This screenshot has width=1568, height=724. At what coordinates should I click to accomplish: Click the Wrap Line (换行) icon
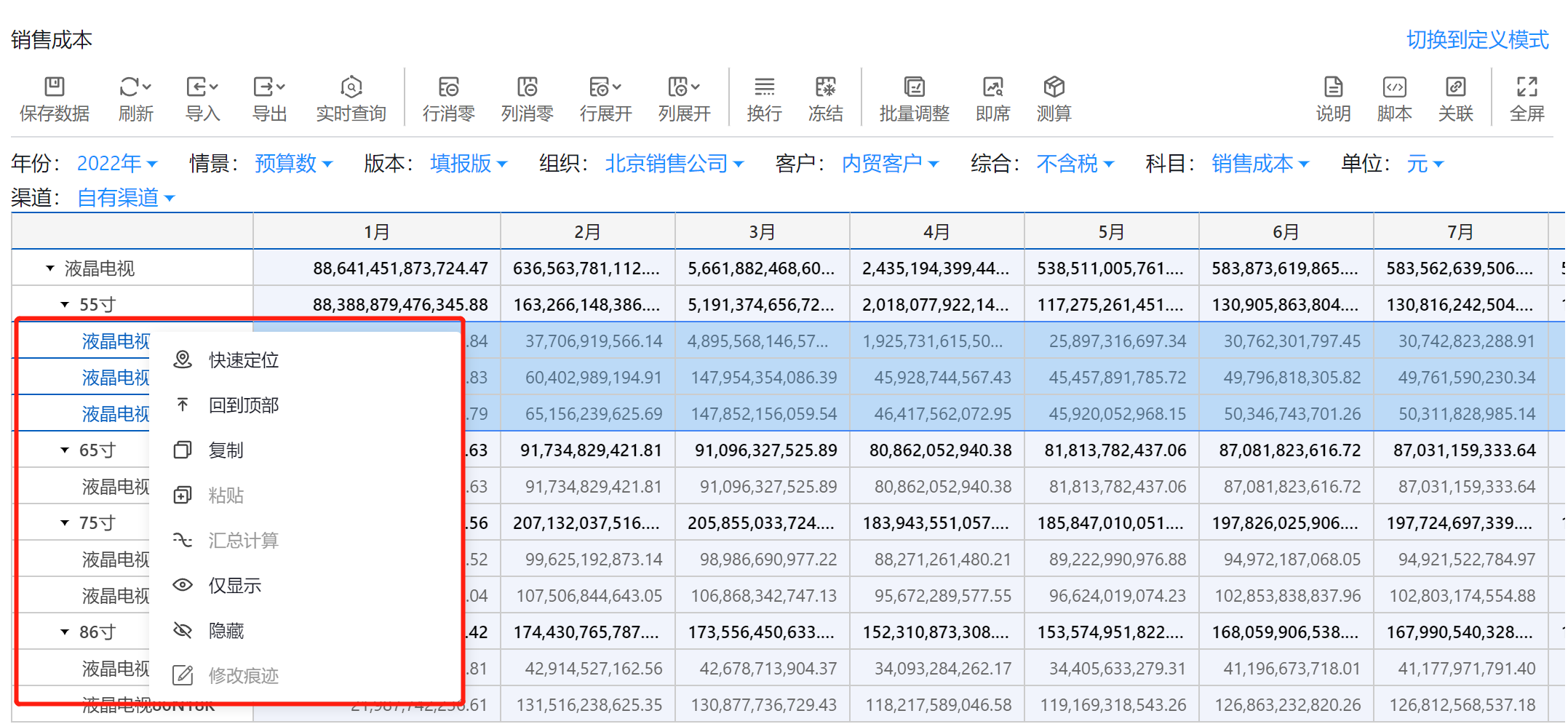tap(764, 87)
